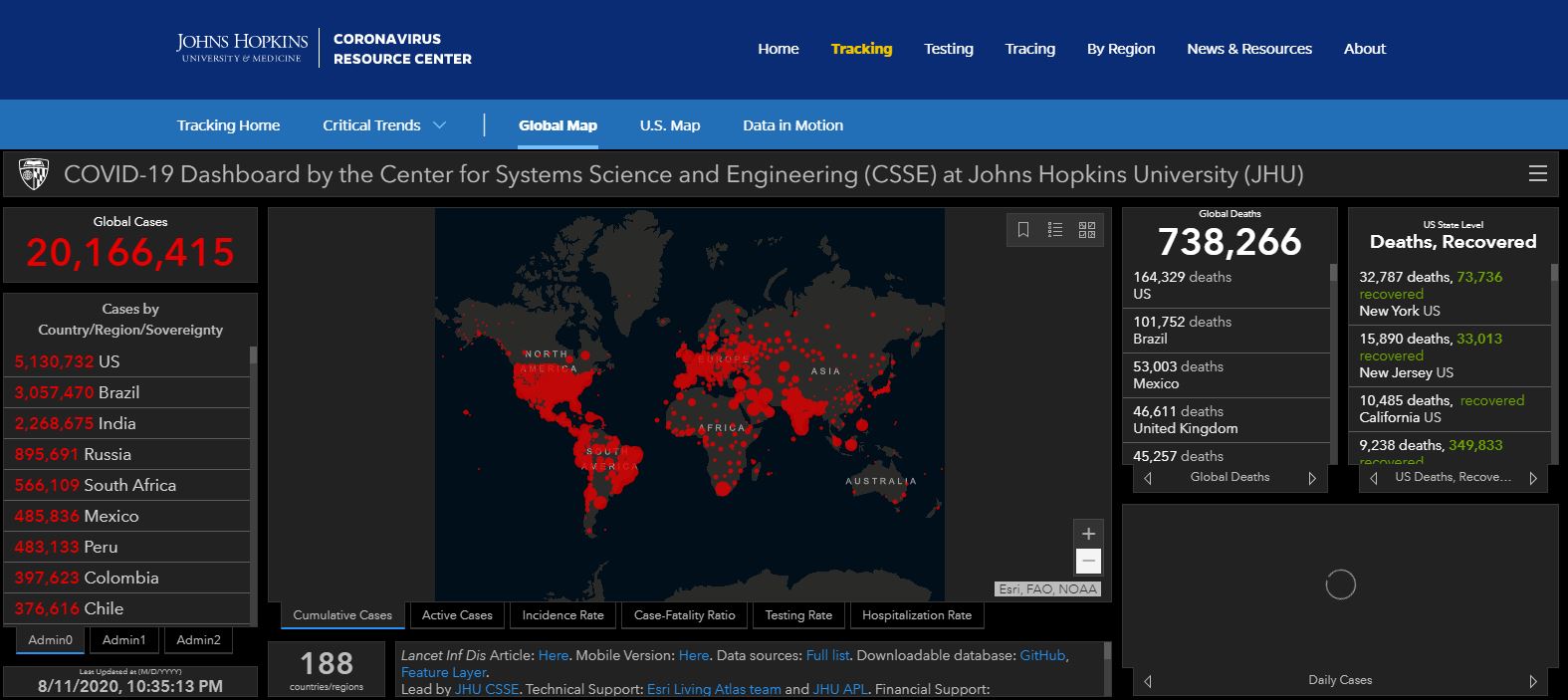Select 46,611 deaths United Kingdom entry

[1228, 420]
